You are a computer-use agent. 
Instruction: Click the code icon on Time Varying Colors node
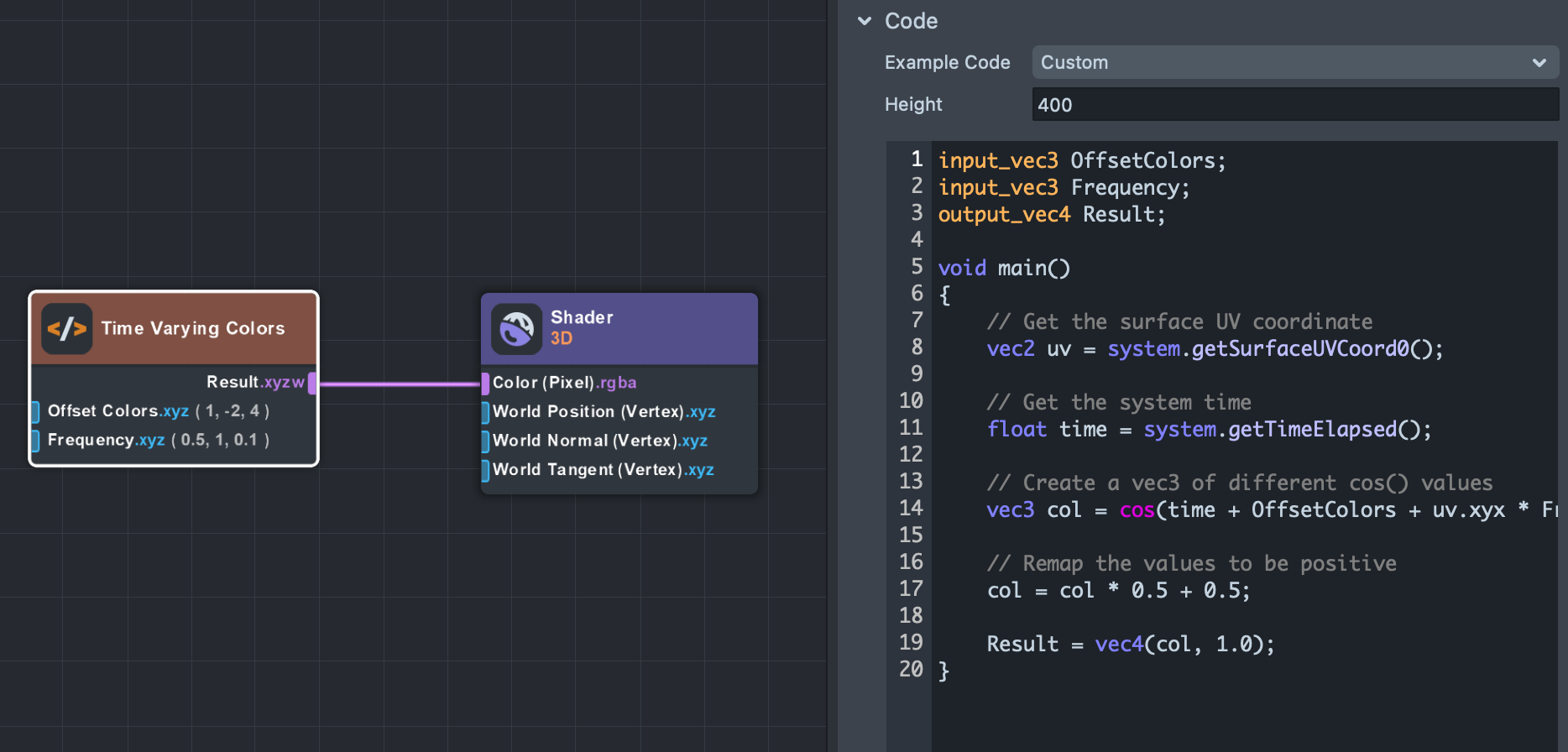[67, 328]
